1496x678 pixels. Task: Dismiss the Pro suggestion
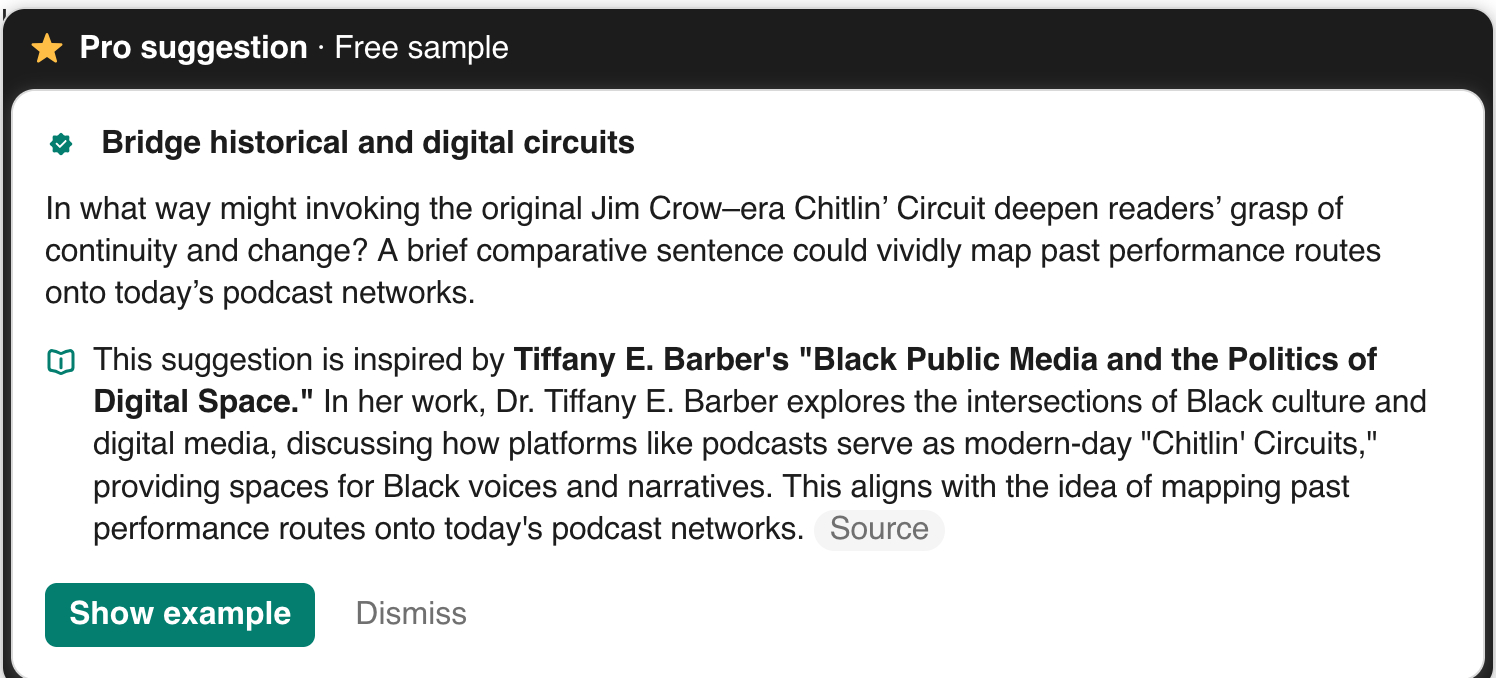point(411,613)
